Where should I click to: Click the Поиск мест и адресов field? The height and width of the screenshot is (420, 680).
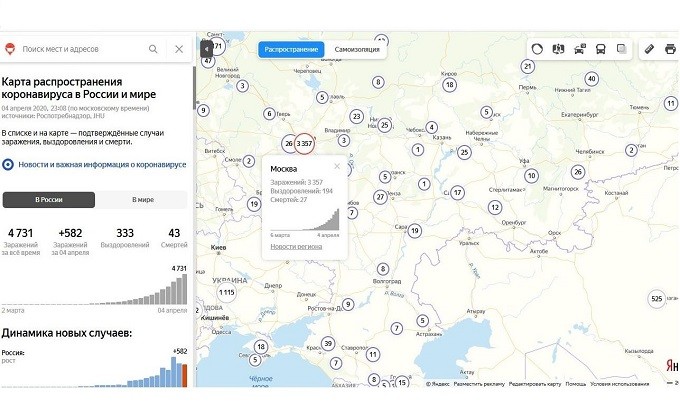click(x=80, y=49)
